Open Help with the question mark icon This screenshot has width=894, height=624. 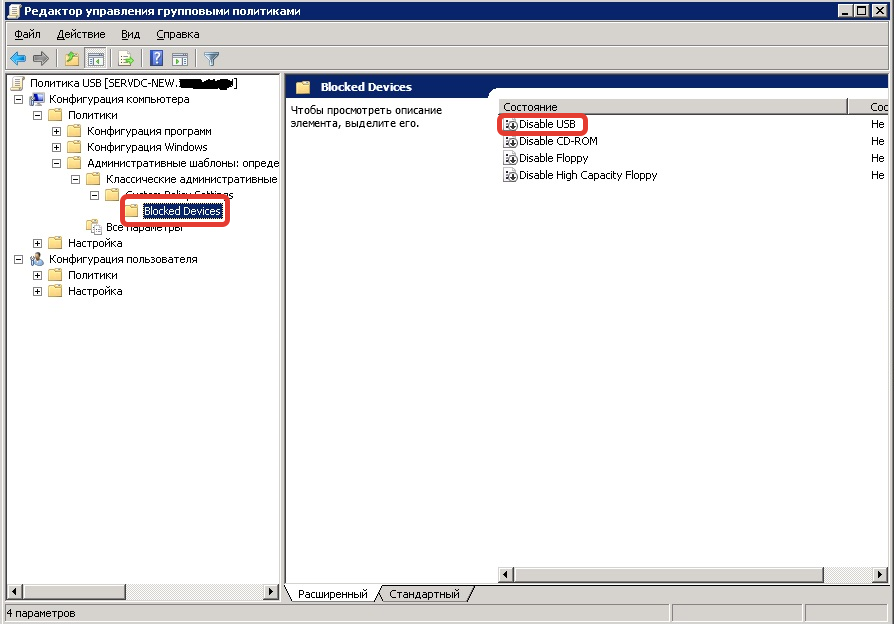156,58
